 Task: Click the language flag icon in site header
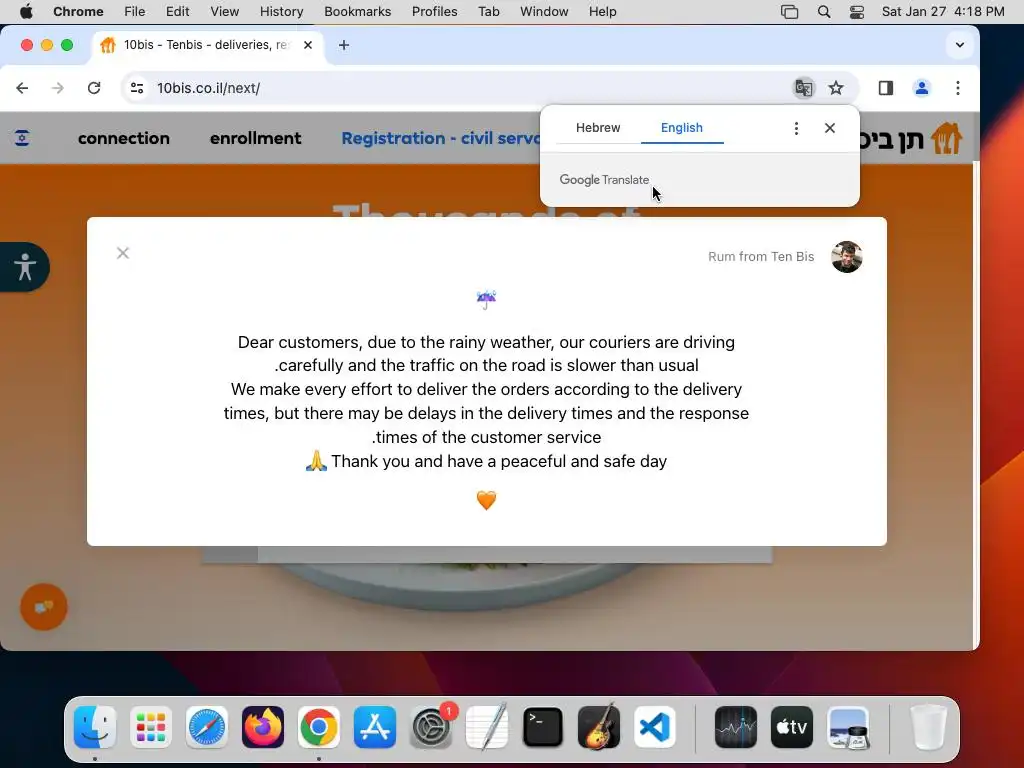click(x=22, y=138)
